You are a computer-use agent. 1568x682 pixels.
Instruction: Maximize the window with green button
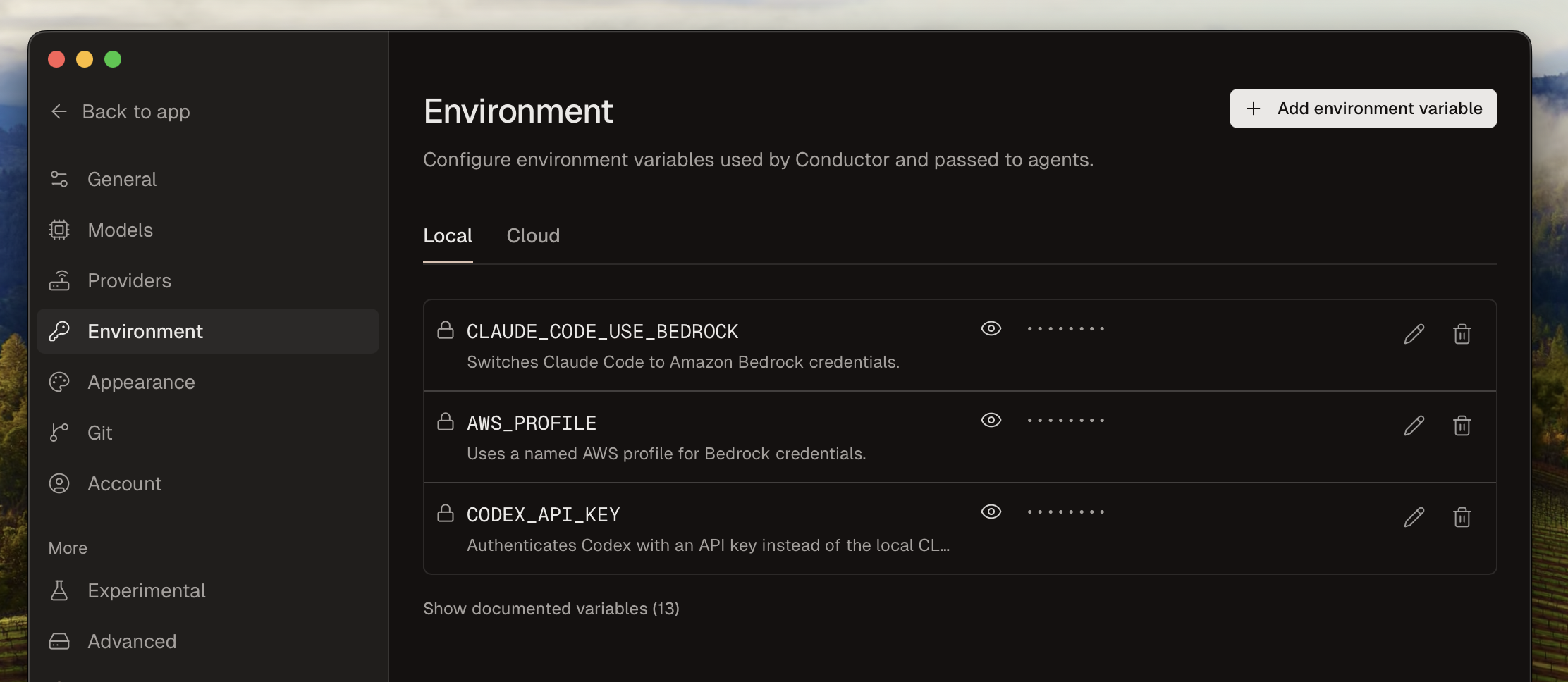tap(113, 59)
